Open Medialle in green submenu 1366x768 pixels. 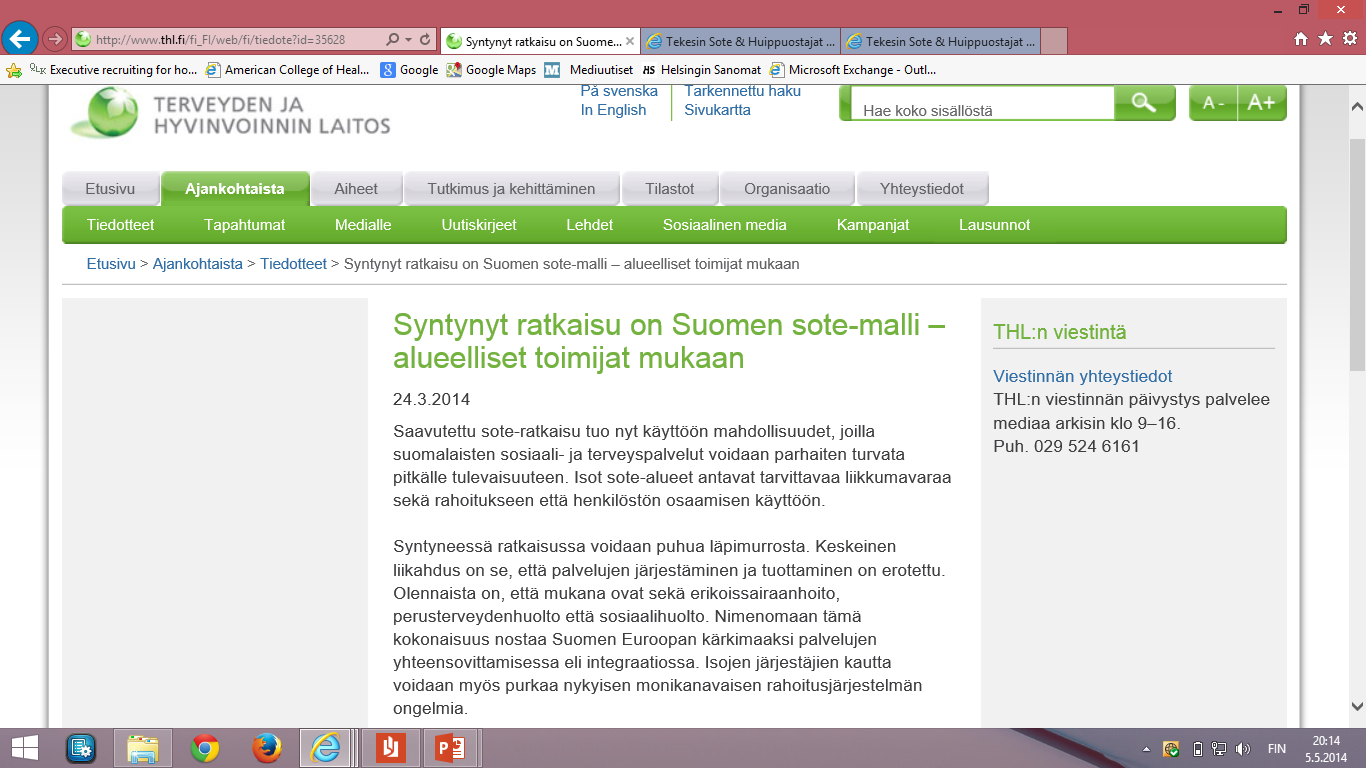(363, 225)
